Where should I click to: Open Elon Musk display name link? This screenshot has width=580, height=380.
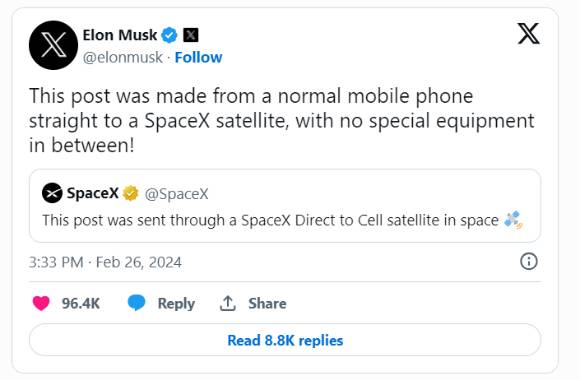pos(120,36)
